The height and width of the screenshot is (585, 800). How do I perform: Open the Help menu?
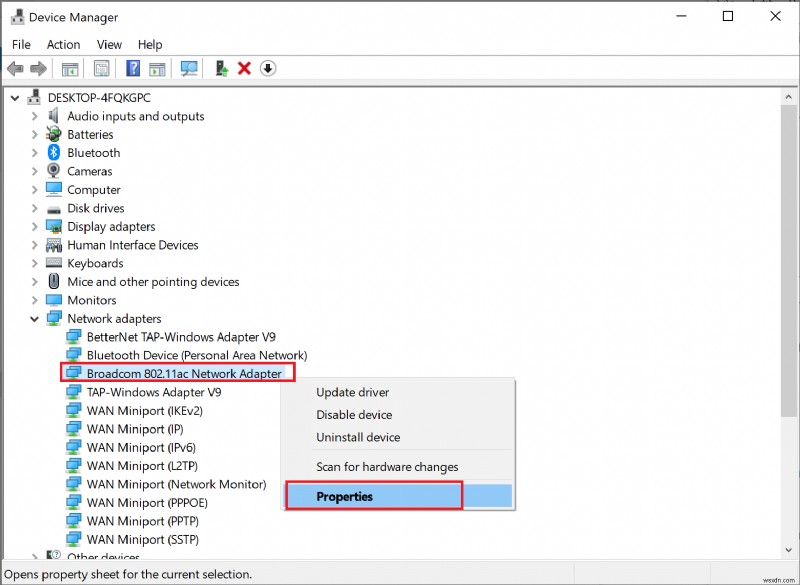point(150,44)
